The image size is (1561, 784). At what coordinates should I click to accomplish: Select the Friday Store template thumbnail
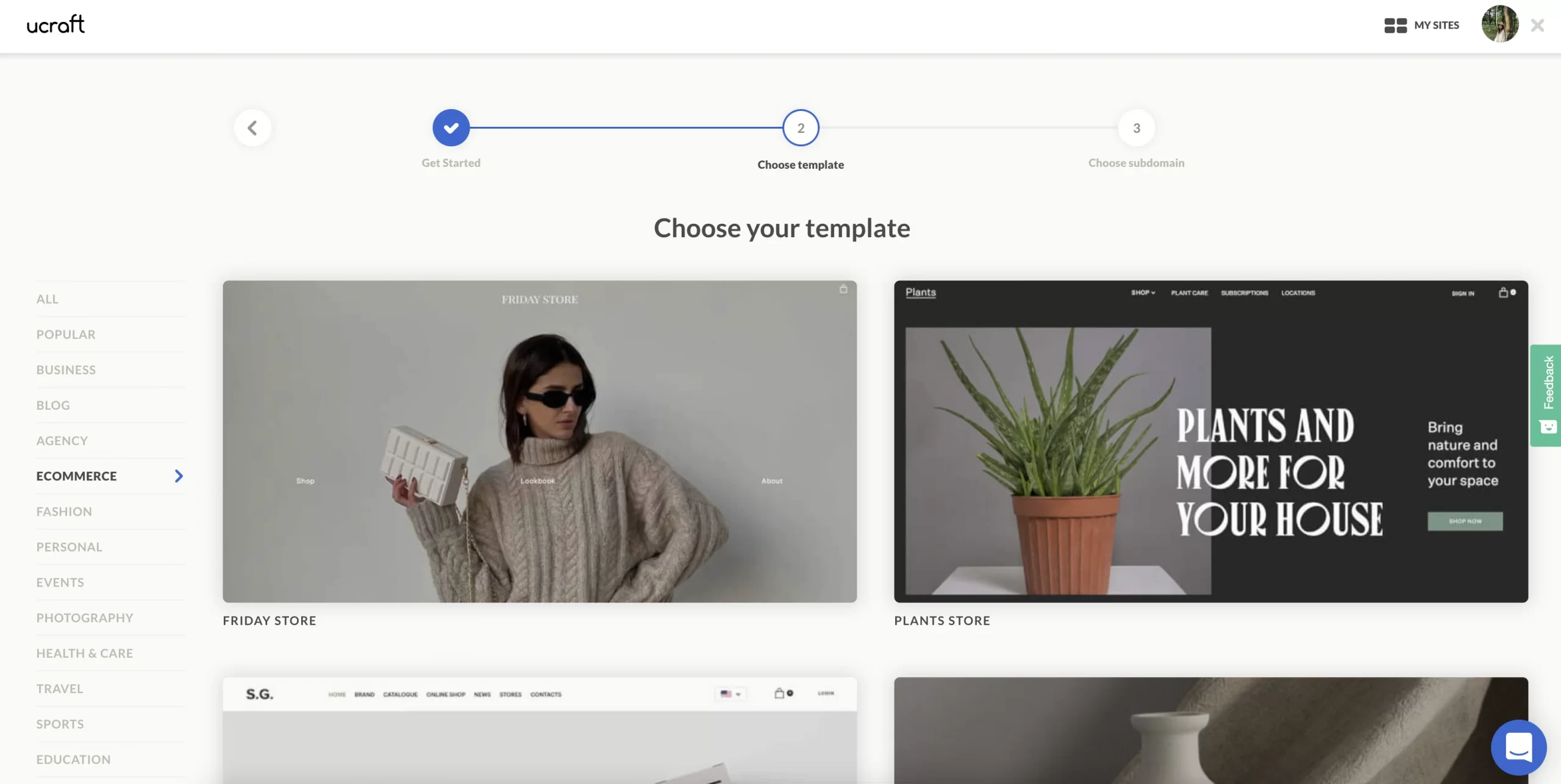click(539, 441)
